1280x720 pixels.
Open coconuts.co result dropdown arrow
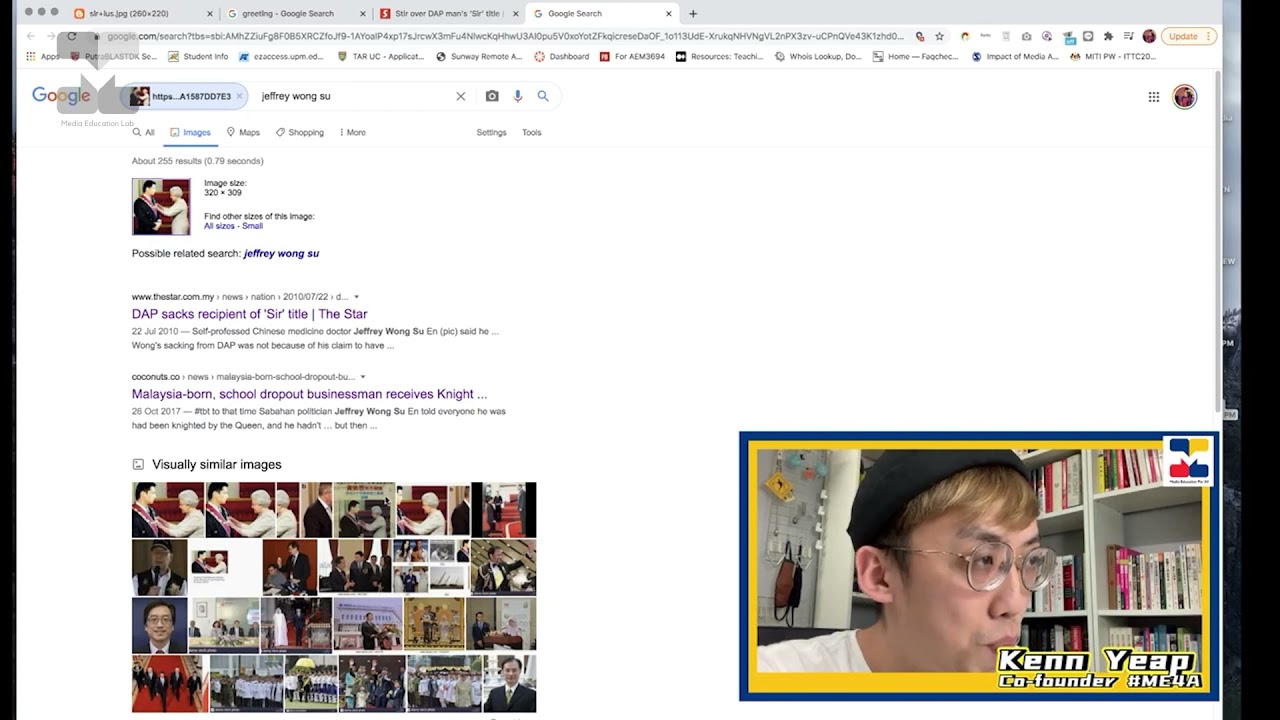click(362, 377)
